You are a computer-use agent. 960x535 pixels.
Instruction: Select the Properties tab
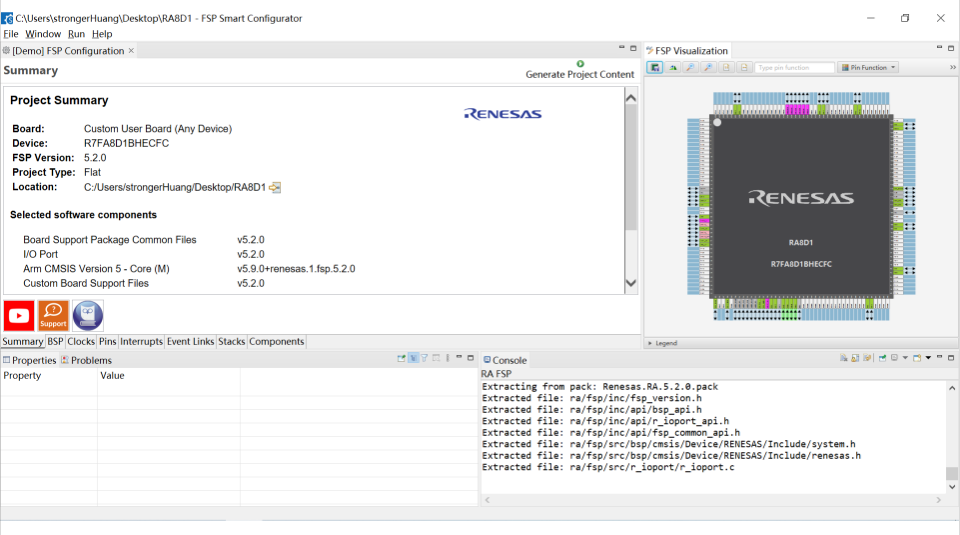point(29,360)
